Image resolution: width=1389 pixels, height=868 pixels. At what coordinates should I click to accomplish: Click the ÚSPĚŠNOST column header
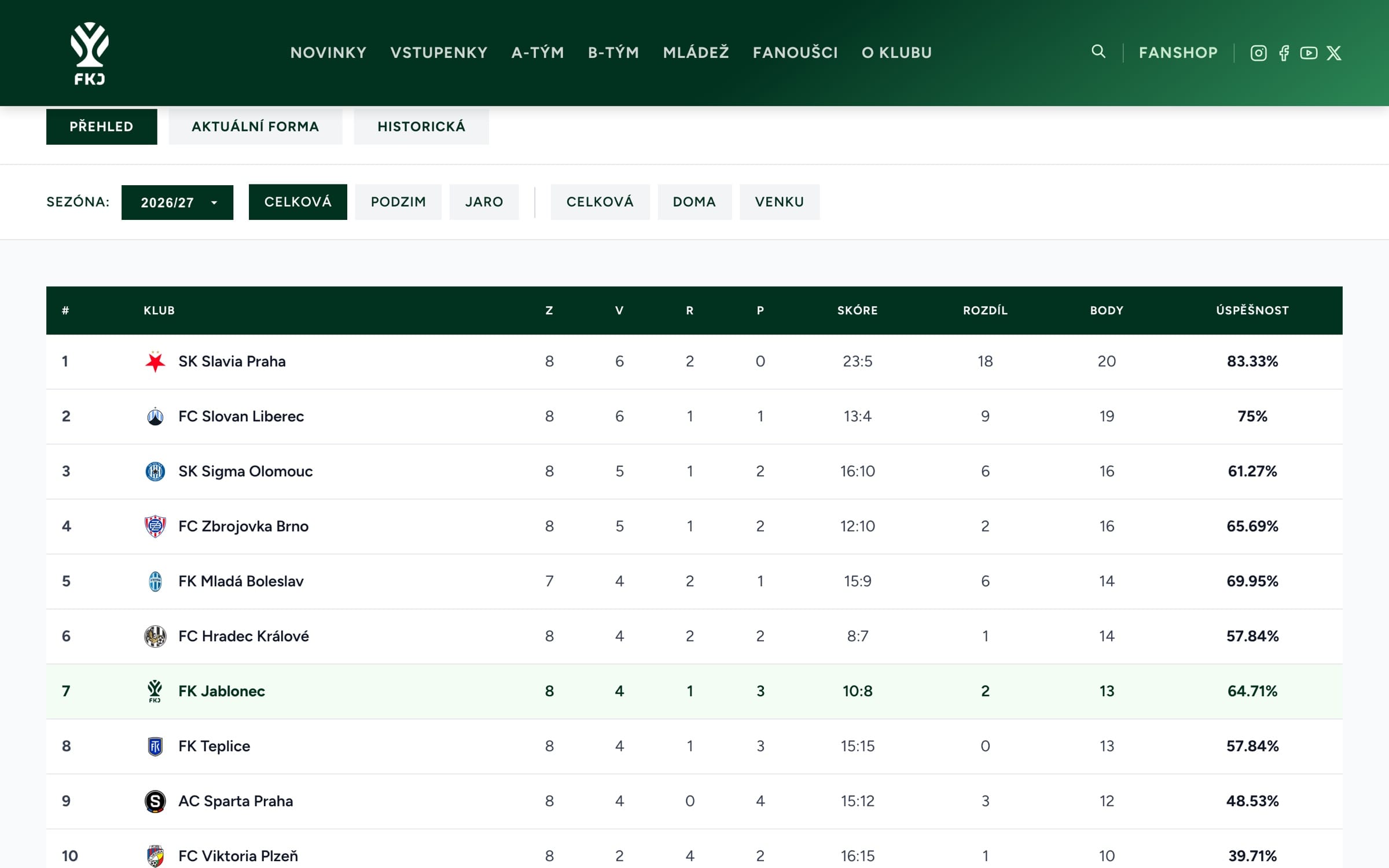coord(1252,311)
